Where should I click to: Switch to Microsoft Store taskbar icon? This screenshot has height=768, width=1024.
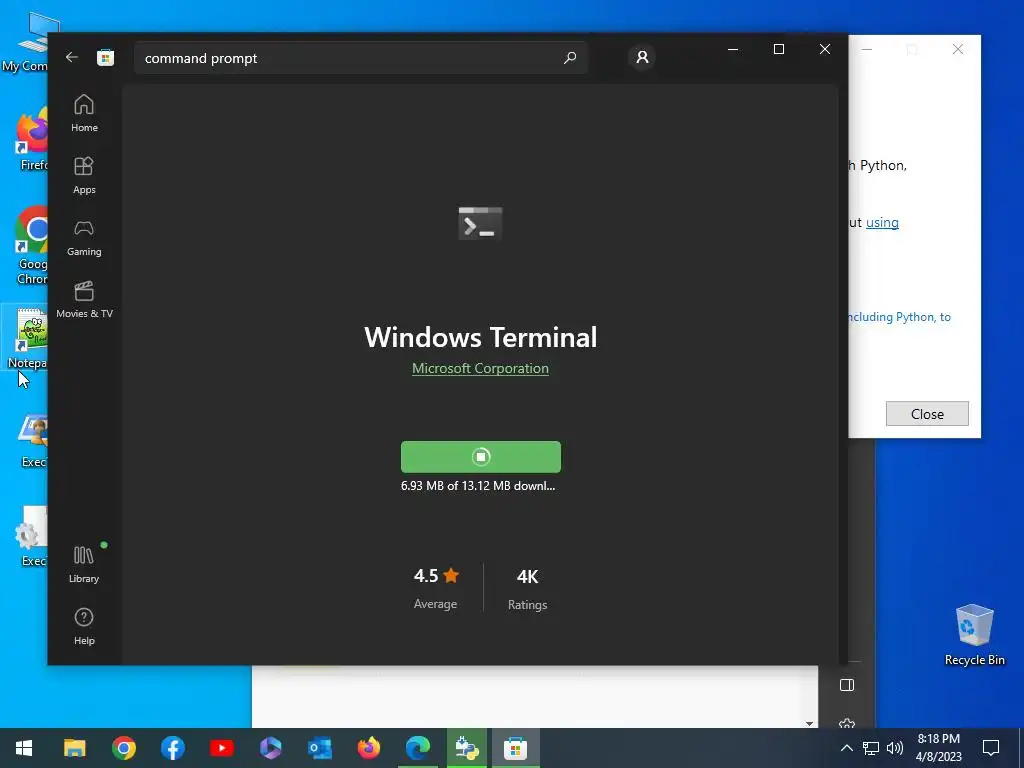point(515,748)
